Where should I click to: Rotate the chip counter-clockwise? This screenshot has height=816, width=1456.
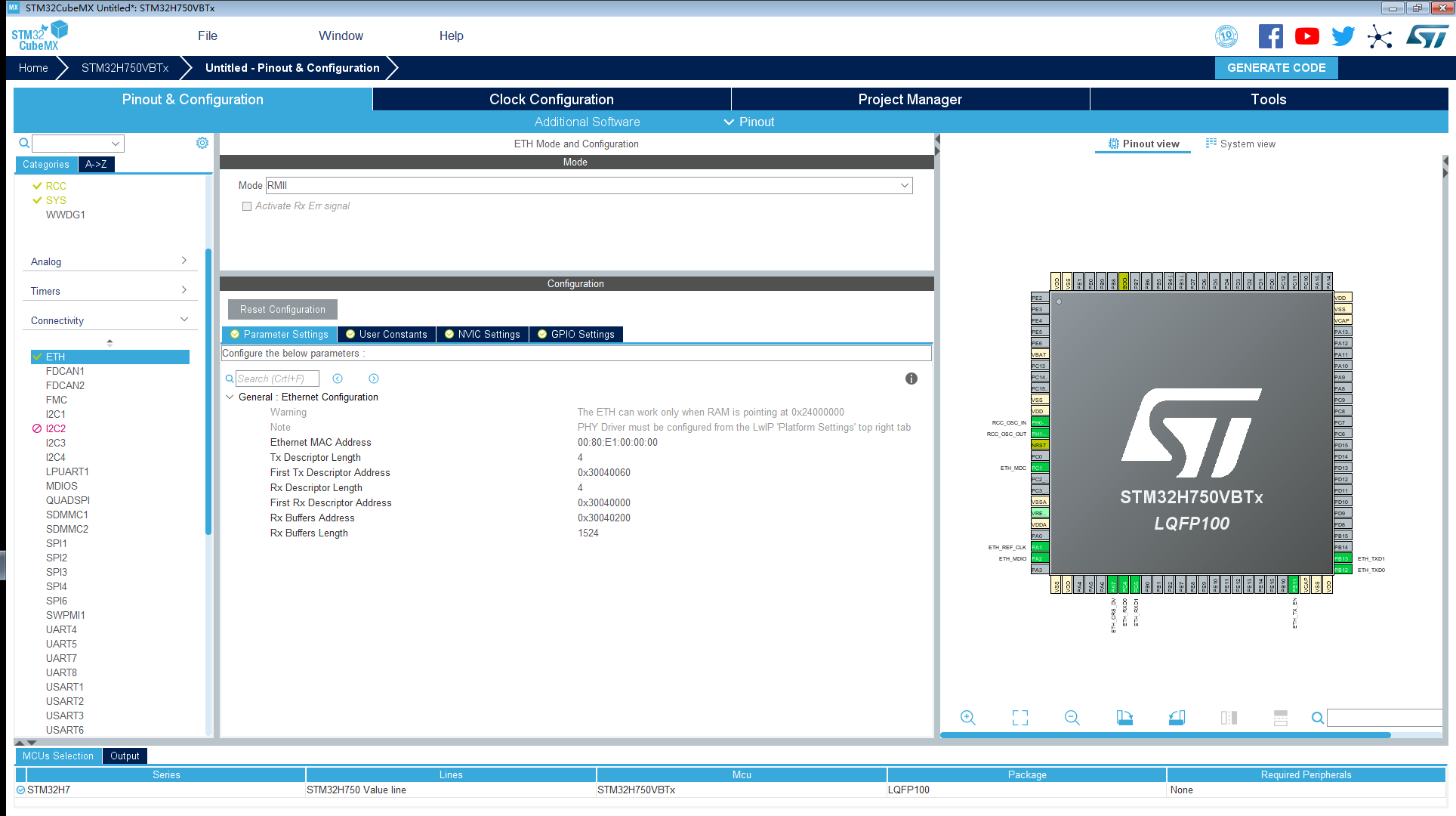[1177, 718]
